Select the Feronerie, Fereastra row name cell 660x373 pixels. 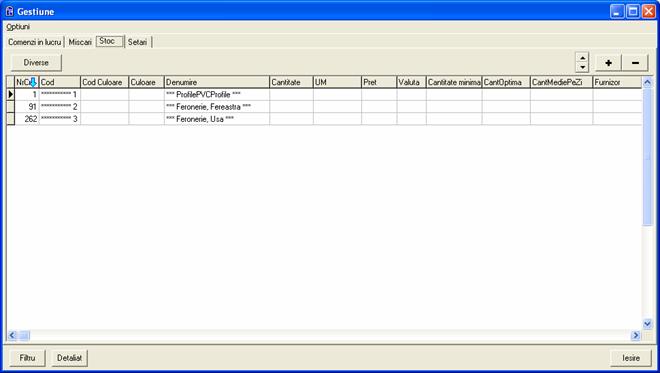tap(216, 107)
